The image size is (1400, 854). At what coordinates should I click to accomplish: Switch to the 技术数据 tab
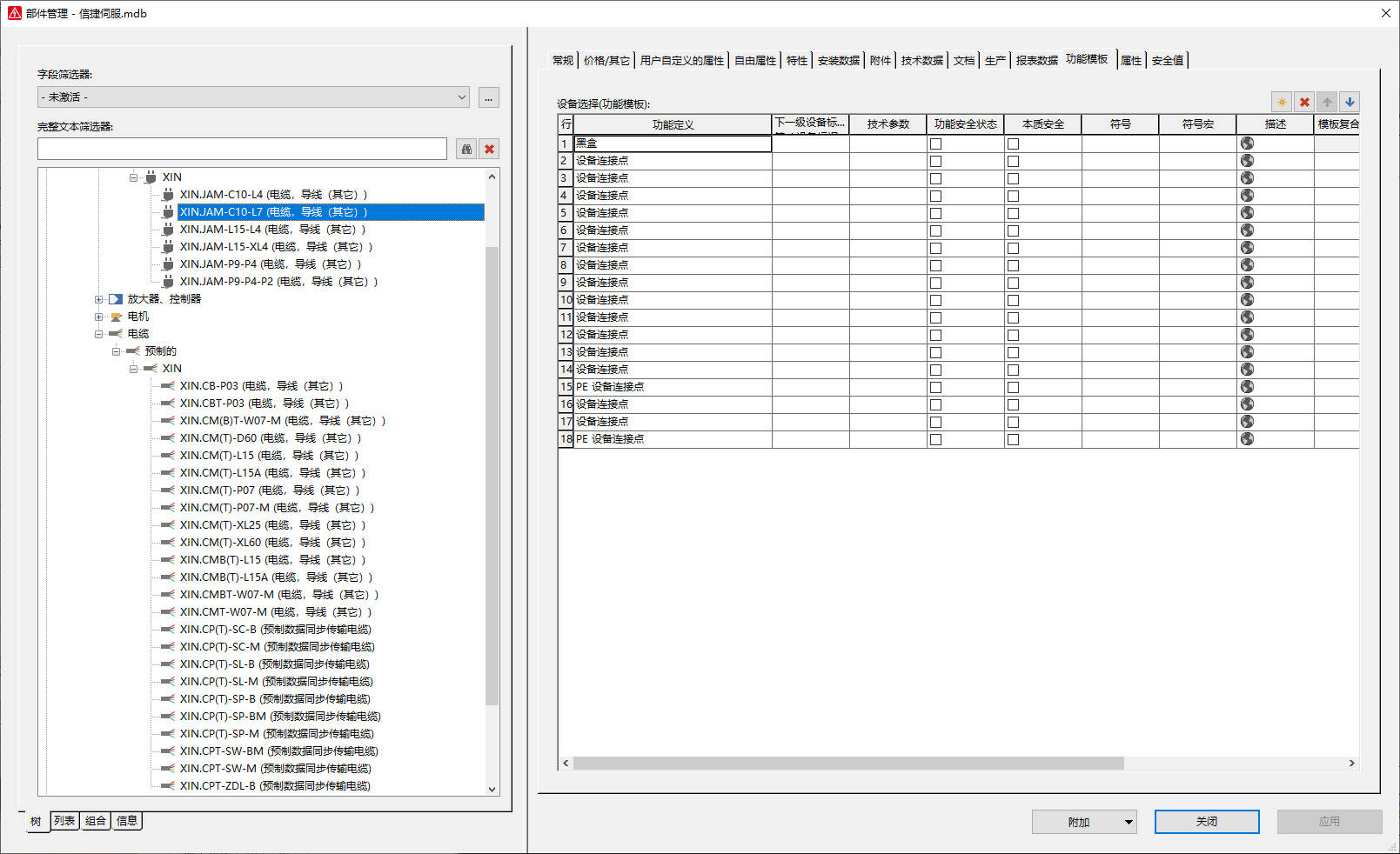(x=921, y=60)
